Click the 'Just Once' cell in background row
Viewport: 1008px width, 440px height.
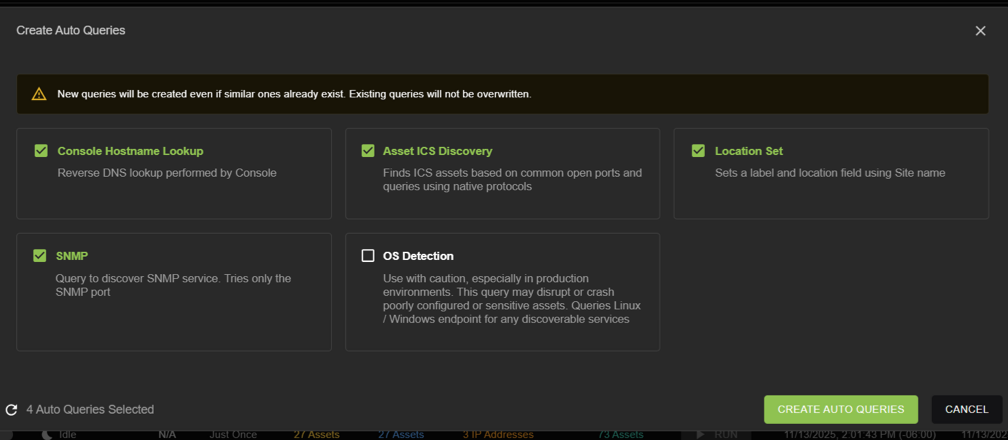pyautogui.click(x=233, y=435)
